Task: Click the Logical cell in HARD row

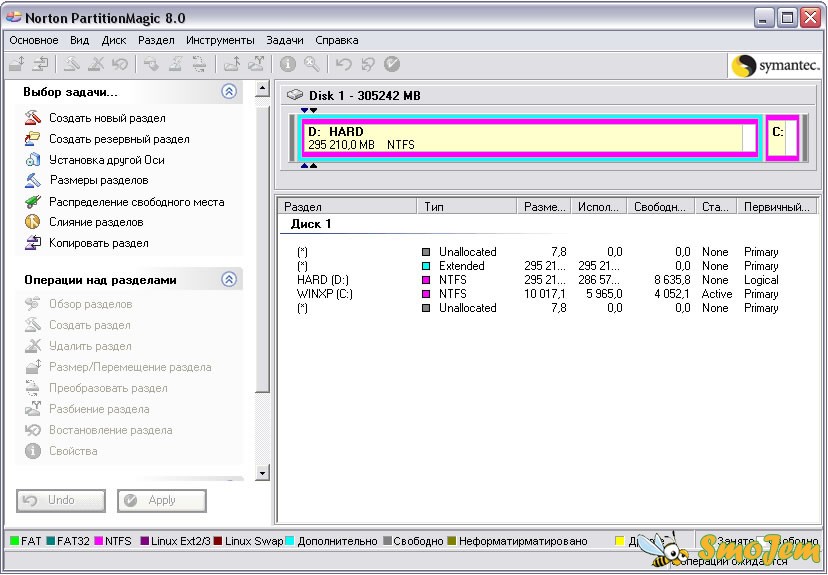Action: [761, 280]
